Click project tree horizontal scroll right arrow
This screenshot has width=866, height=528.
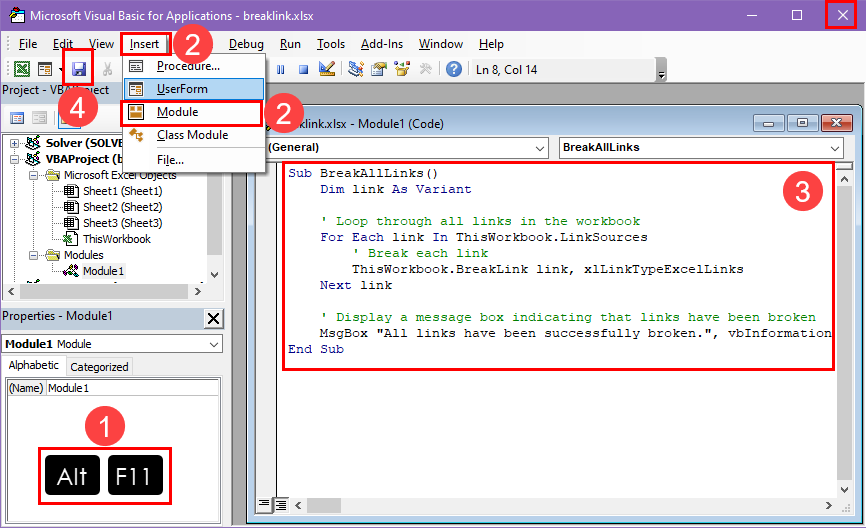pyautogui.click(x=198, y=291)
